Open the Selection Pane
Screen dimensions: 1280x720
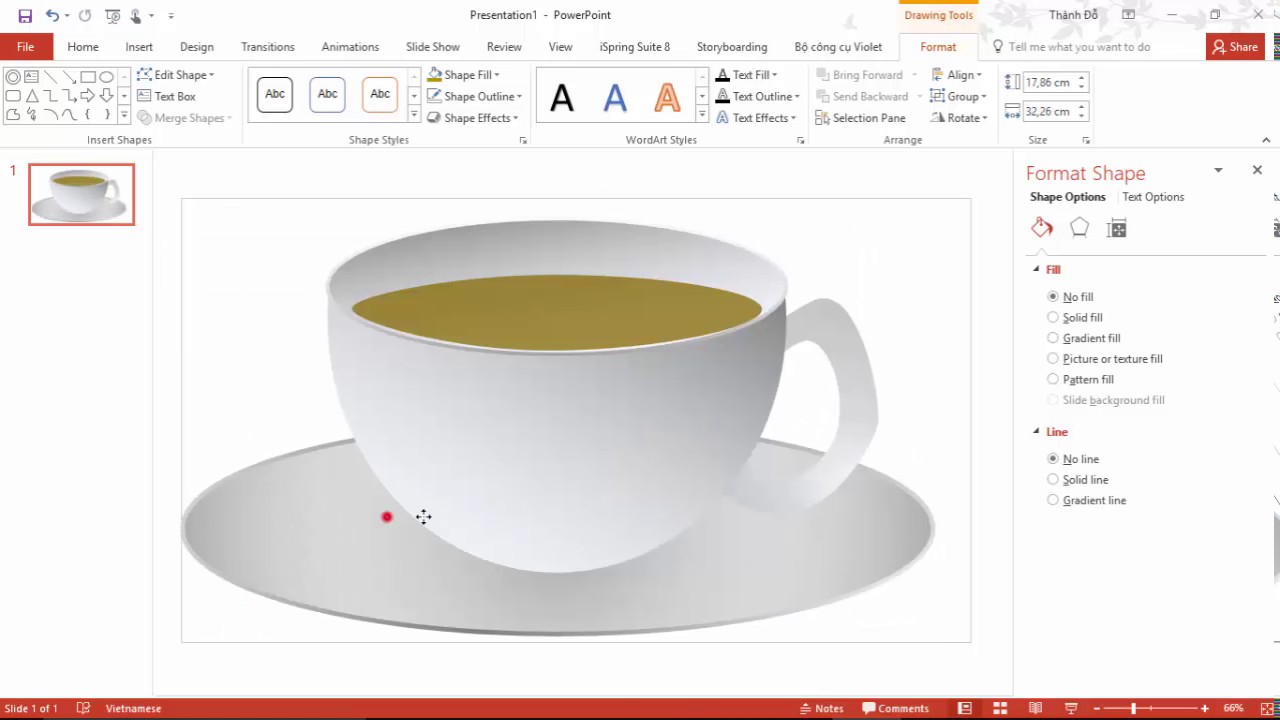pos(860,118)
